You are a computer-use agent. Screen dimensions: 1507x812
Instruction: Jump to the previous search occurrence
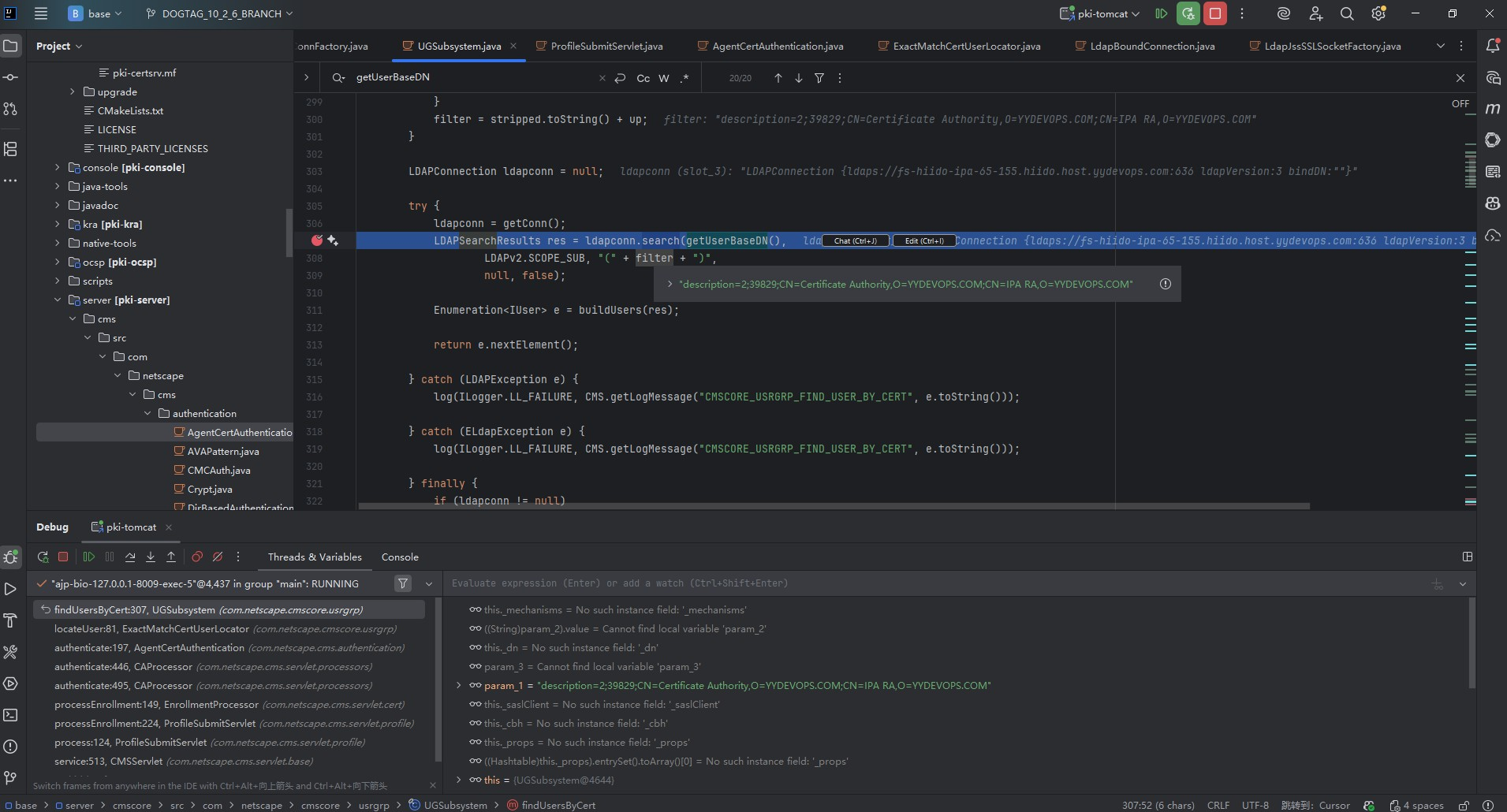pos(778,78)
